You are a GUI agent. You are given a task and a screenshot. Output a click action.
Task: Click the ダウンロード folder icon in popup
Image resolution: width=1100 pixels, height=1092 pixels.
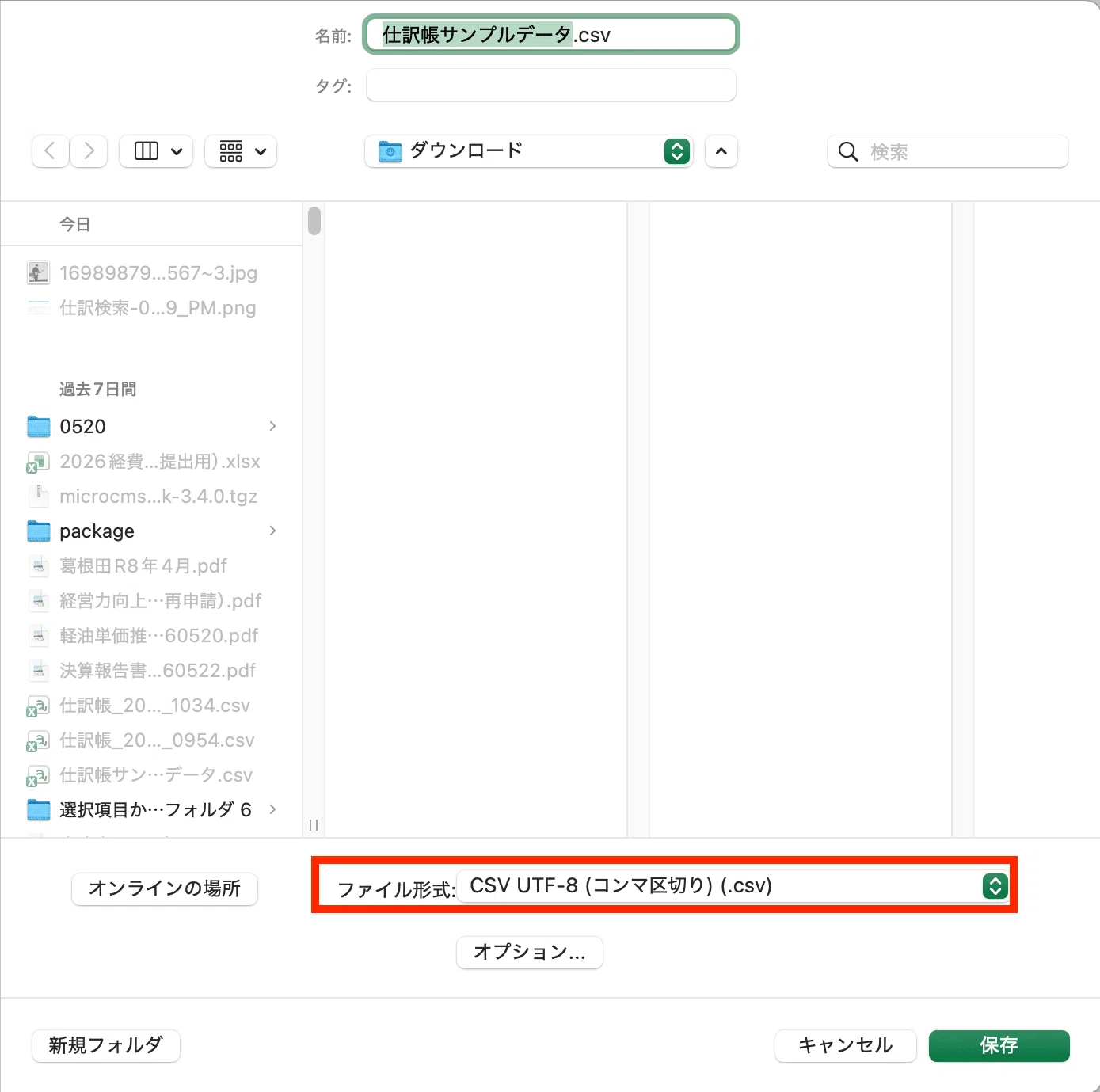390,151
